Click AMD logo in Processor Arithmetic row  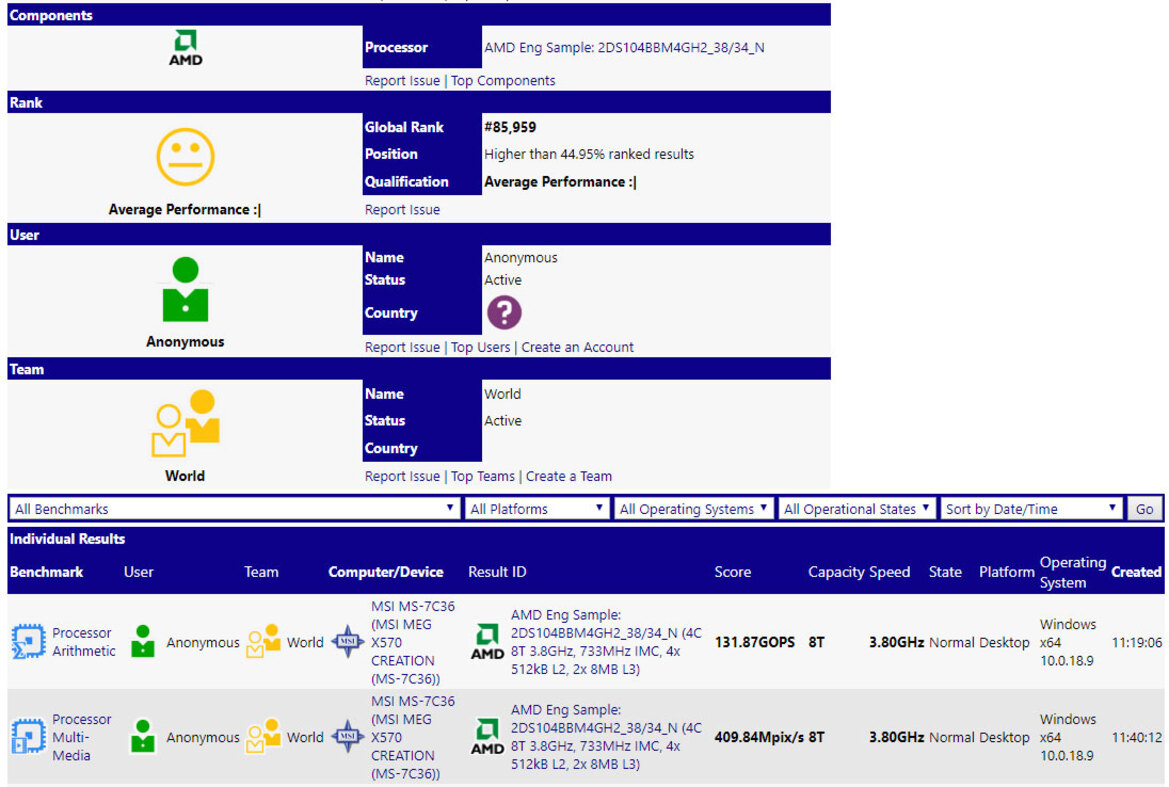[x=487, y=642]
